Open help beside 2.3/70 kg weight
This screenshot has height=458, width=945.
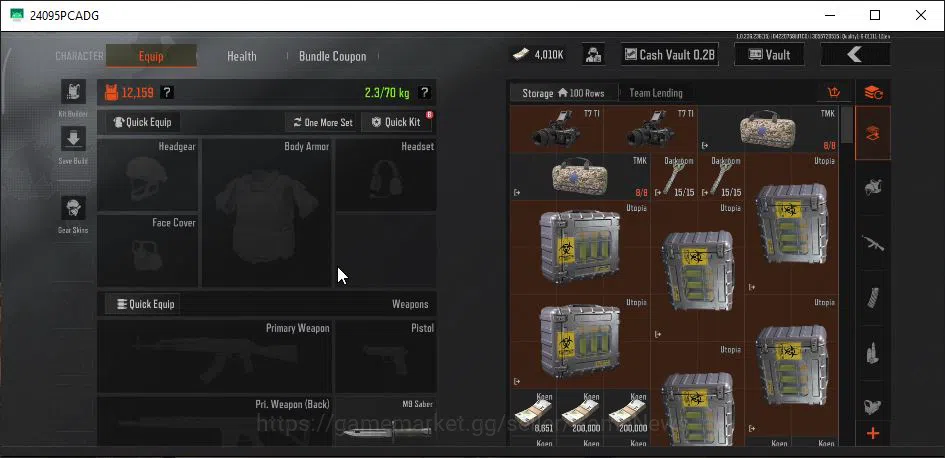(x=424, y=93)
